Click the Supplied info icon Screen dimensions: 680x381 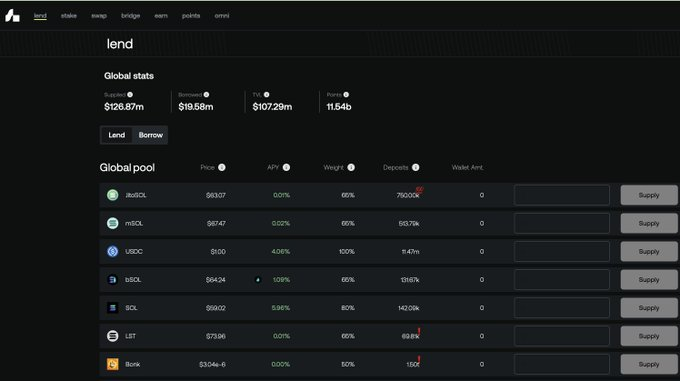tap(130, 94)
